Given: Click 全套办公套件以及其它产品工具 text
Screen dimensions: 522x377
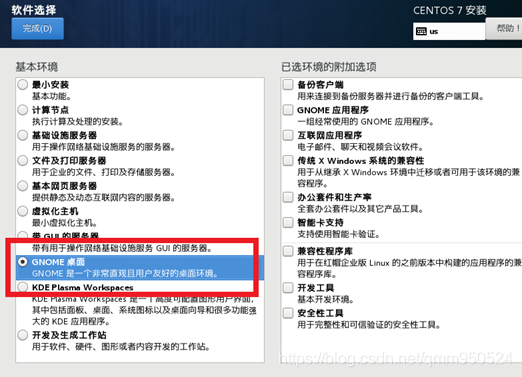Looking at the screenshot, I should pyautogui.click(x=361, y=209).
